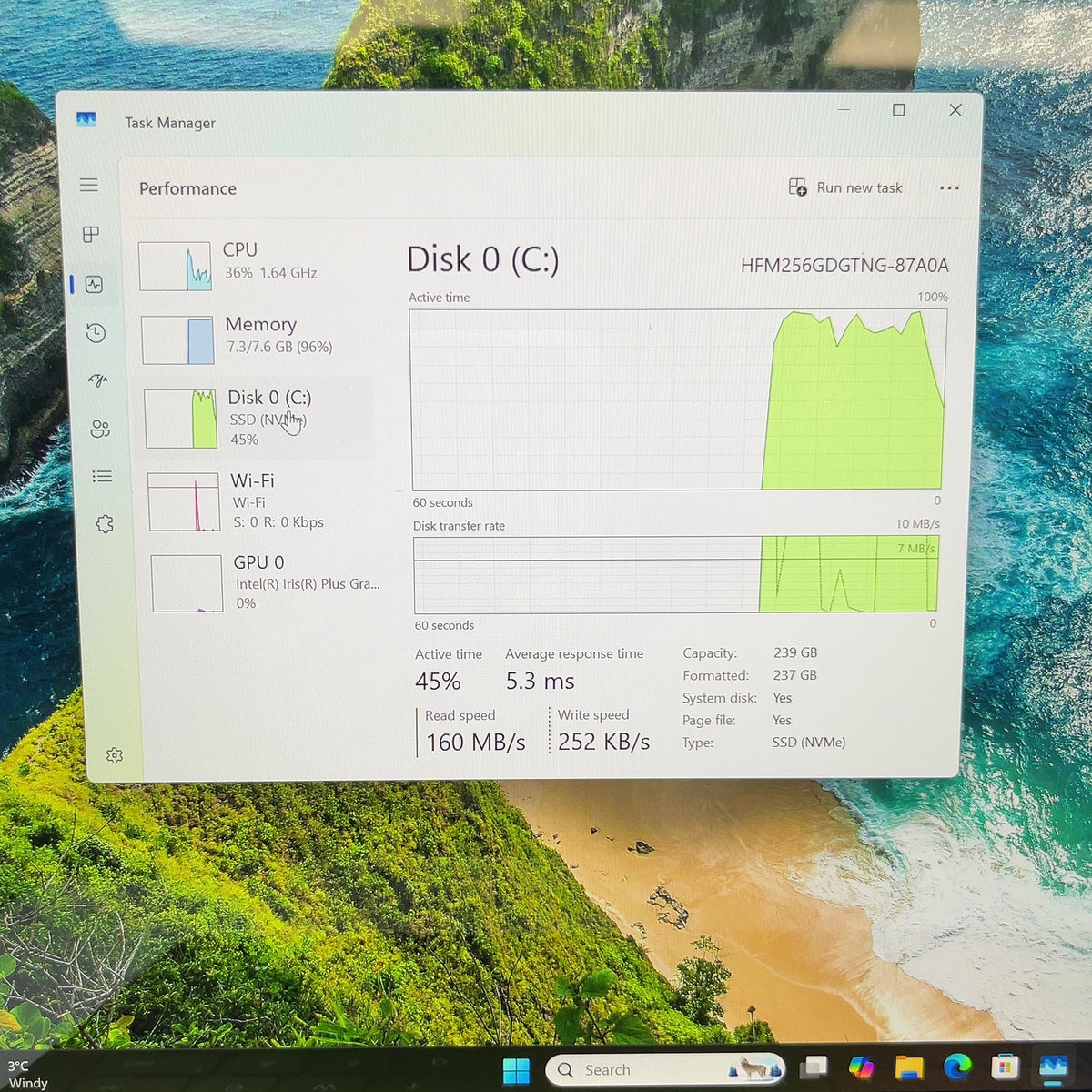This screenshot has width=1092, height=1092.
Task: Open the Windows Start menu
Action: [516, 1070]
